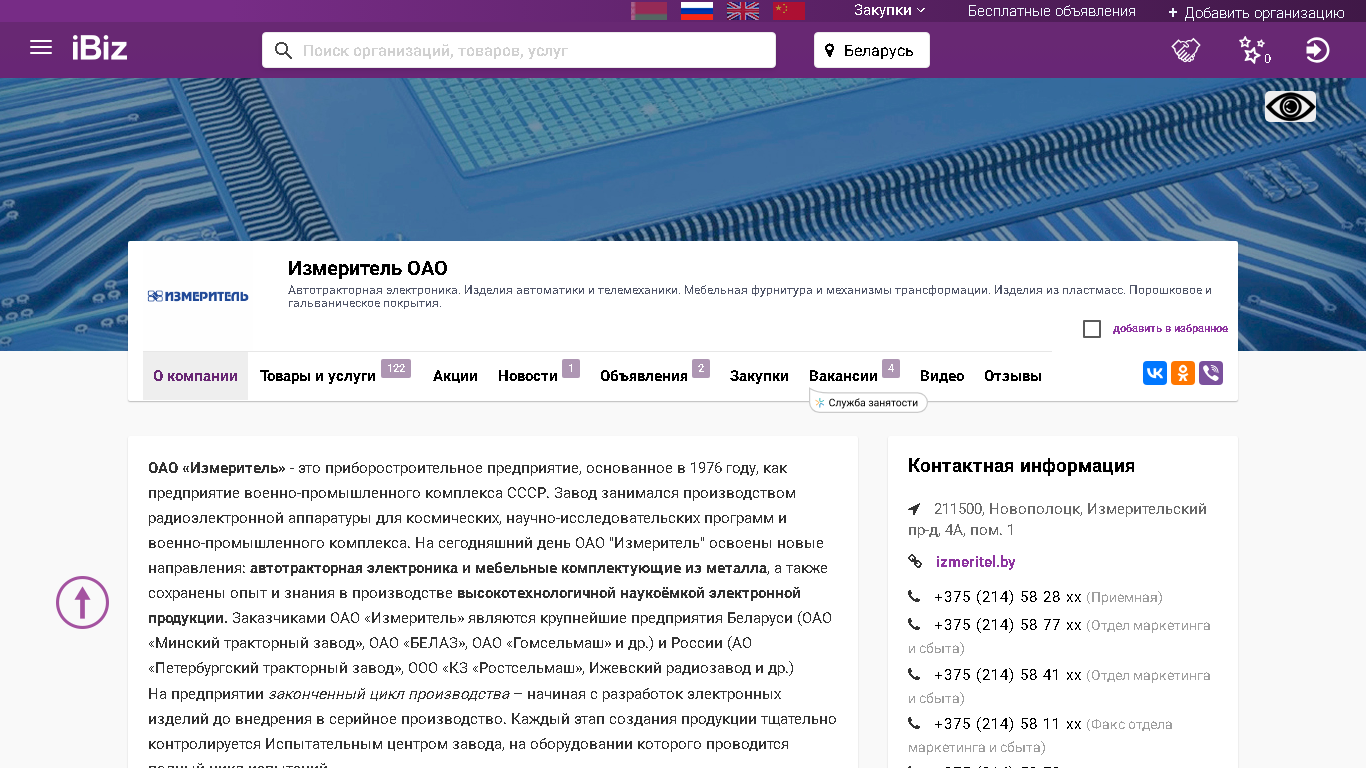1366x768 pixels.
Task: Click the Измеритель ОАО heading
Action: click(x=367, y=268)
